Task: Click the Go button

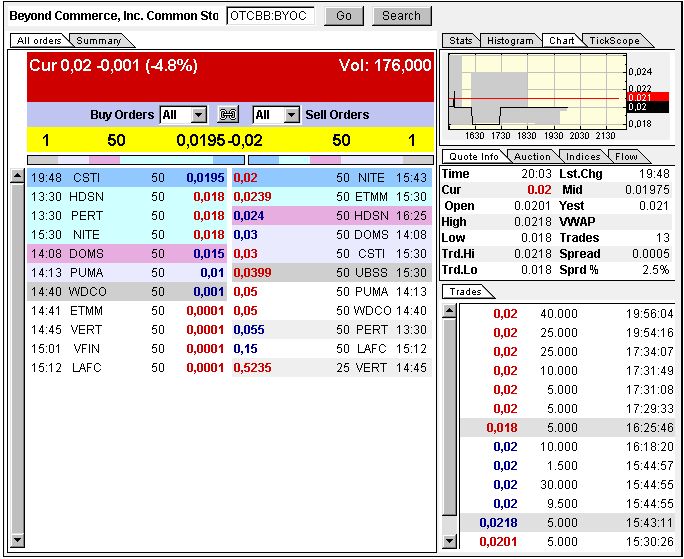Action: point(344,16)
